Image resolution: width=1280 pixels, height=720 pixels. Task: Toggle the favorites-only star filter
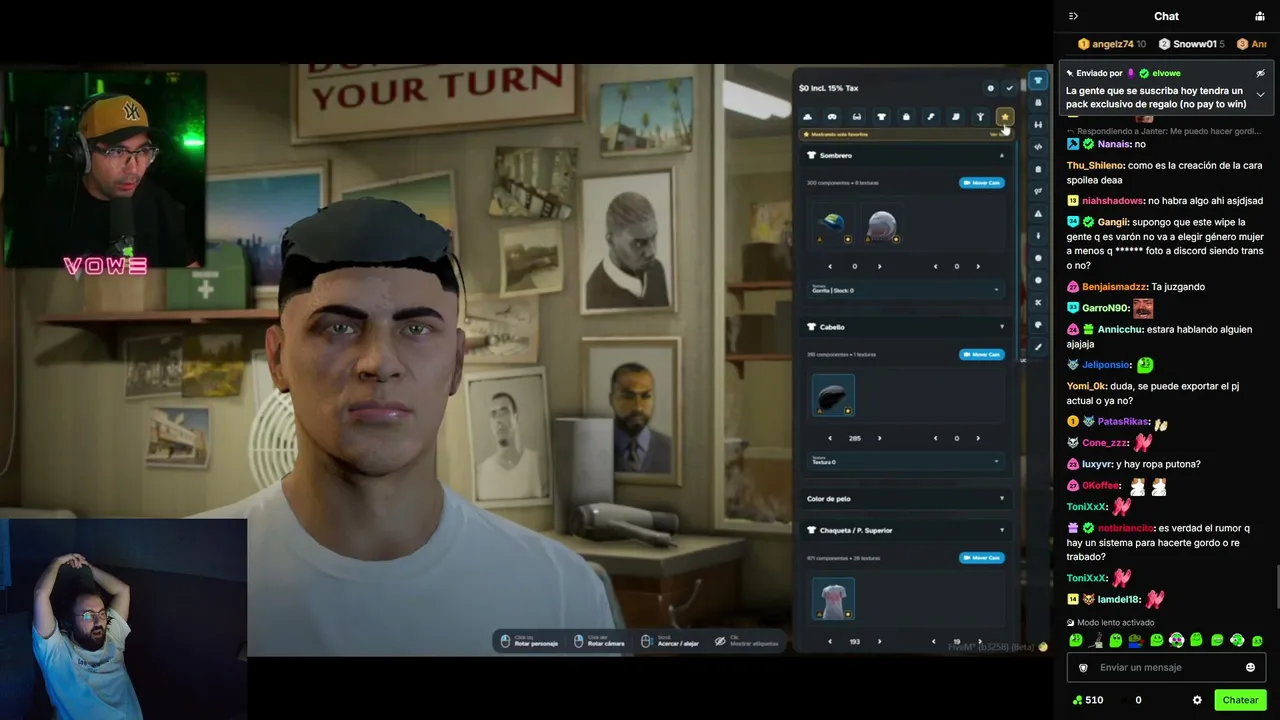(1005, 117)
